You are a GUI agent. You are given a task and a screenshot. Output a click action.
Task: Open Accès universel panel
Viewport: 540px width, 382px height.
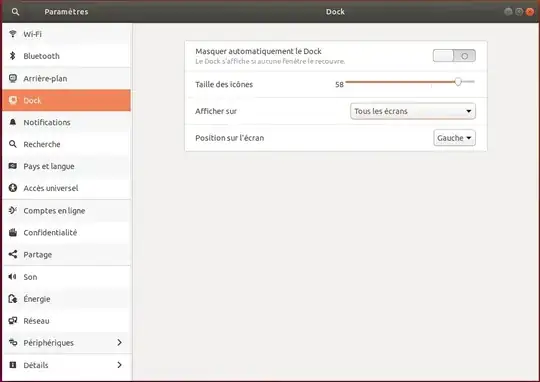(66, 188)
